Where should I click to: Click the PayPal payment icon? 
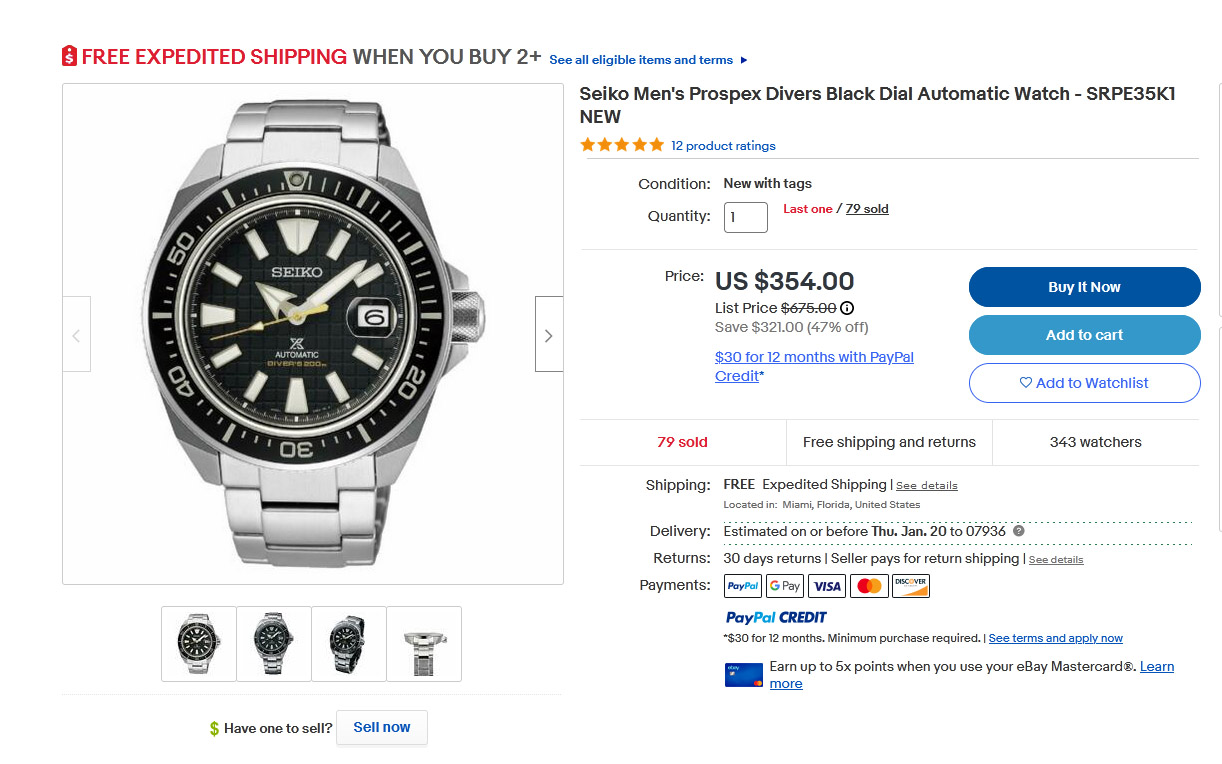tap(742, 586)
